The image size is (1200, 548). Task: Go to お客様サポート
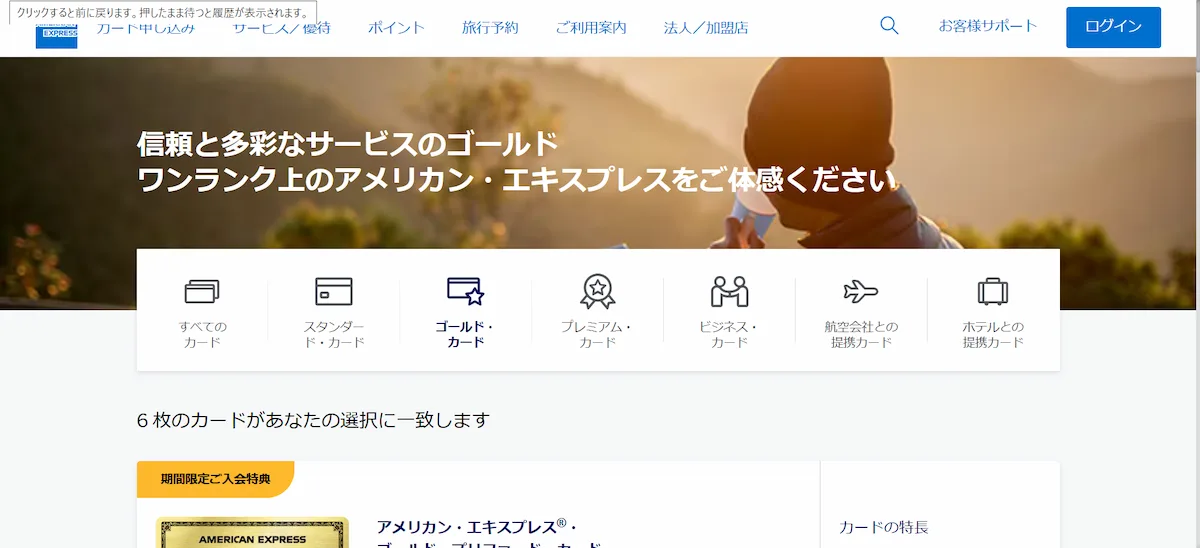988,26
